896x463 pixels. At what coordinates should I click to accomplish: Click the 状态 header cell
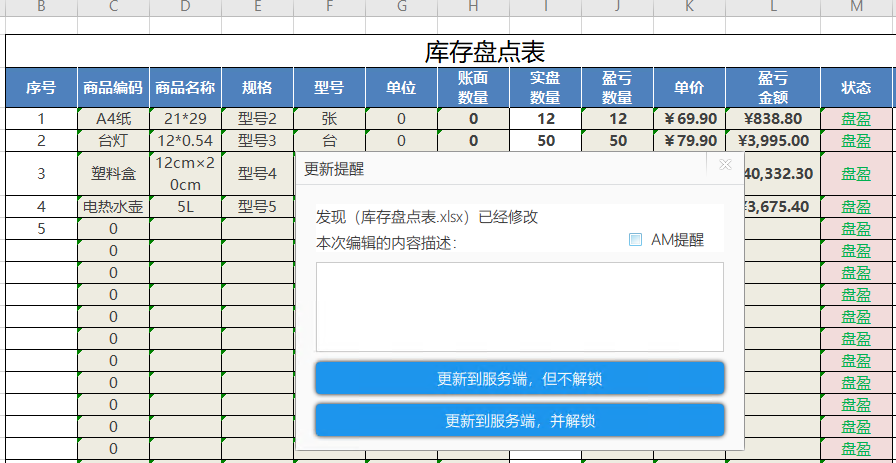pyautogui.click(x=856, y=87)
